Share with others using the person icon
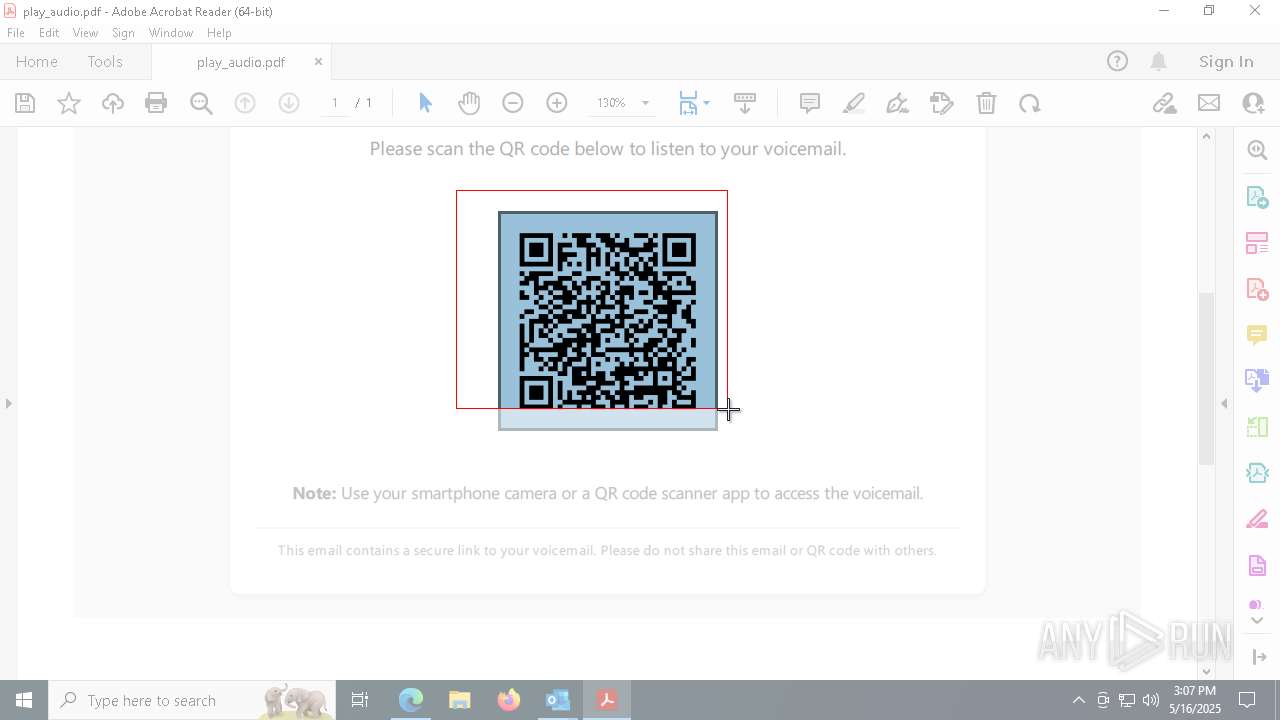This screenshot has height=720, width=1280. [x=1253, y=103]
